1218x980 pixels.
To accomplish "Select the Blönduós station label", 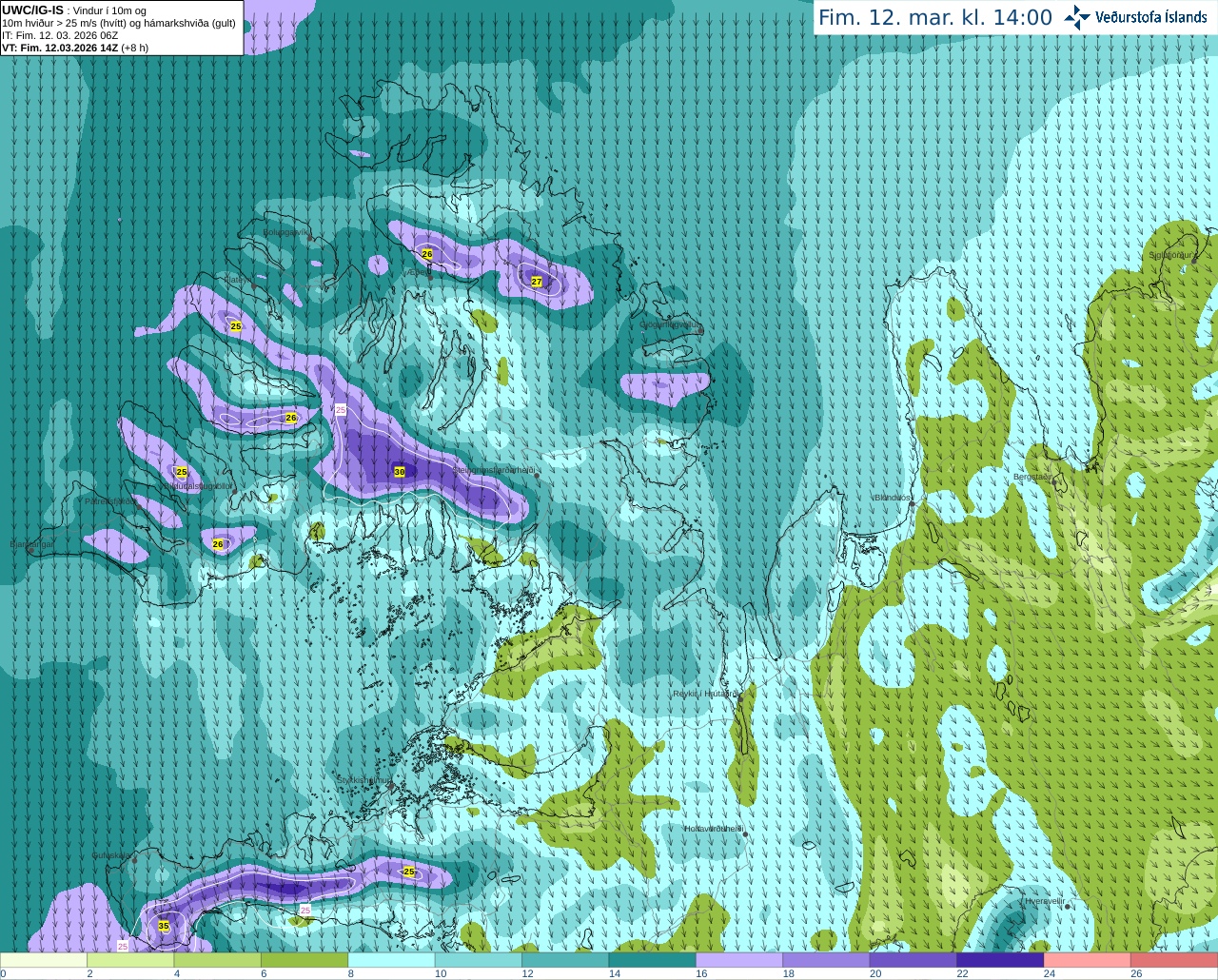I will [894, 498].
